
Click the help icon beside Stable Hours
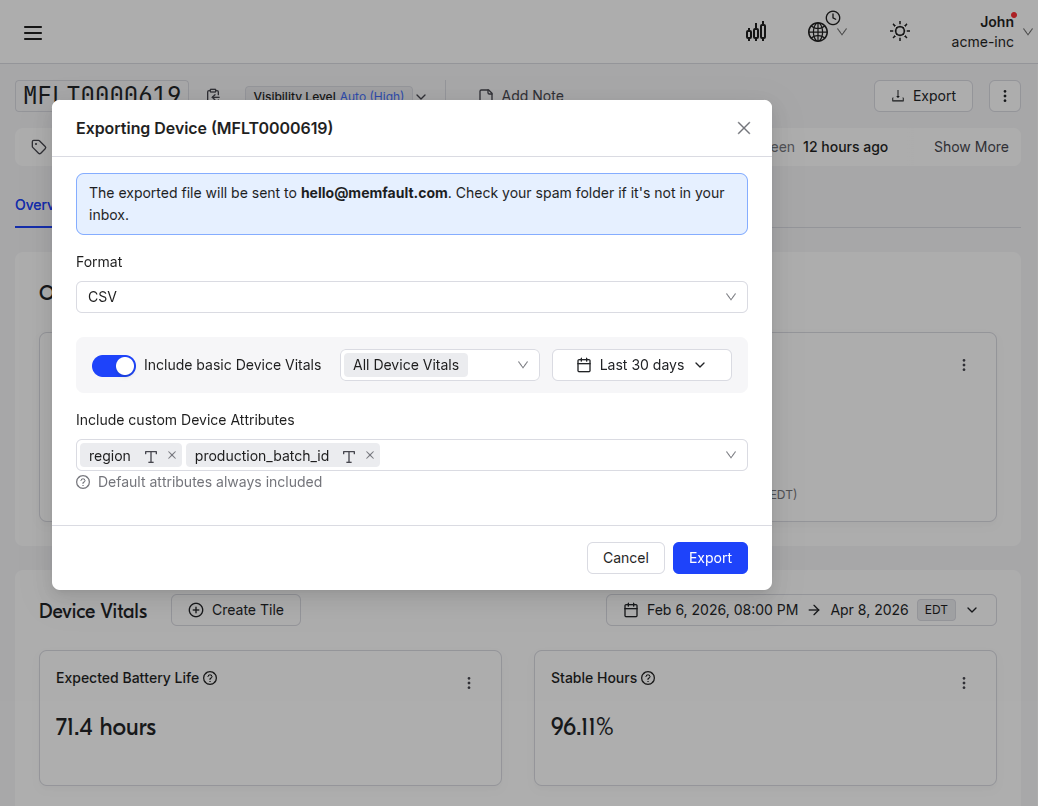pyautogui.click(x=648, y=678)
